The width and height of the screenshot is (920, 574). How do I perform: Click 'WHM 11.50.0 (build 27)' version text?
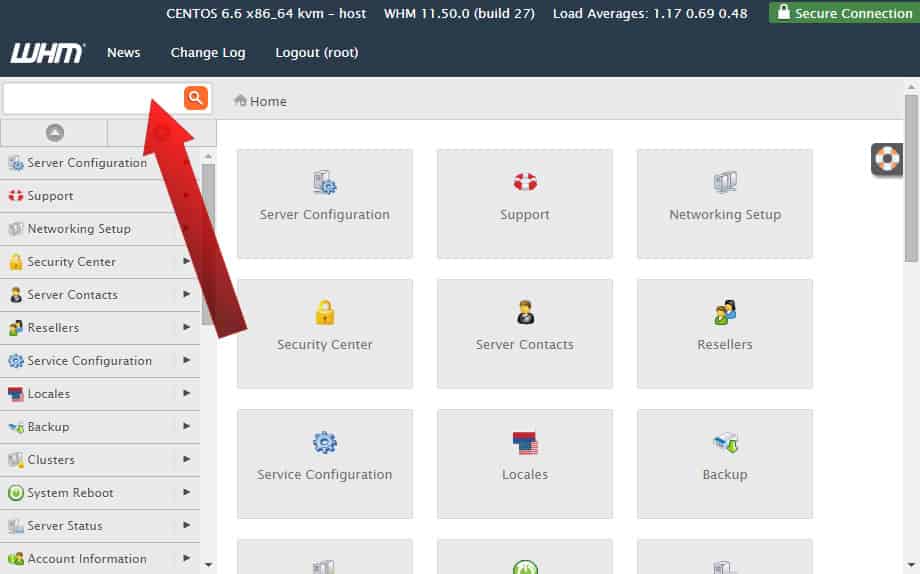(x=459, y=13)
